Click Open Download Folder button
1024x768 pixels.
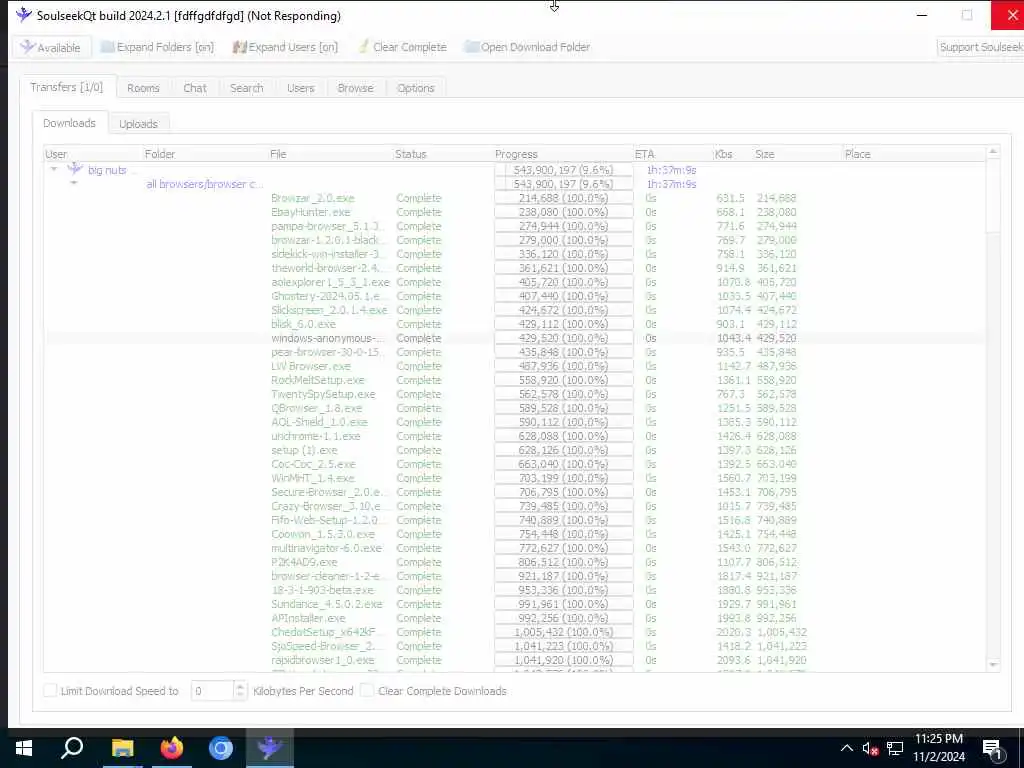527,47
